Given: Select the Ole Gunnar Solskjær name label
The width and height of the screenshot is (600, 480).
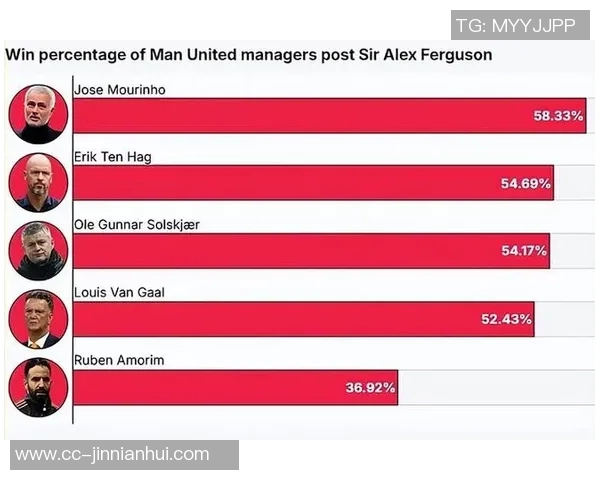Looking at the screenshot, I should pyautogui.click(x=137, y=225).
